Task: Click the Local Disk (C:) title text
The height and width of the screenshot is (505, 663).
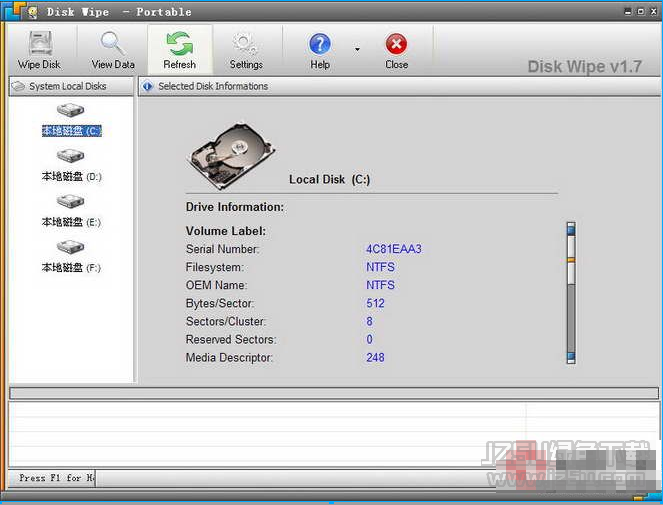Action: (x=329, y=179)
